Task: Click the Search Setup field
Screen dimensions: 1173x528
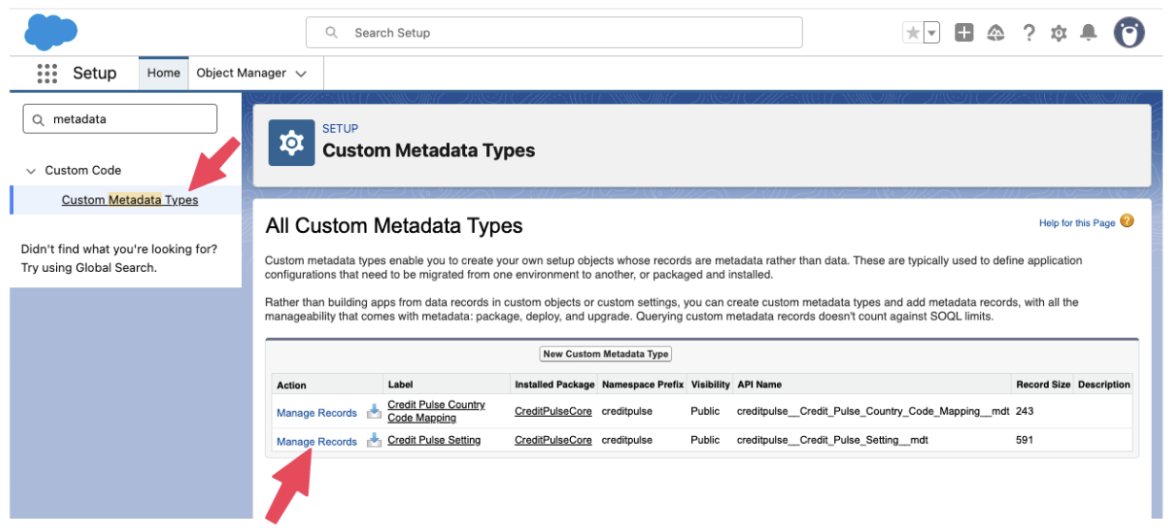Action: 554,33
